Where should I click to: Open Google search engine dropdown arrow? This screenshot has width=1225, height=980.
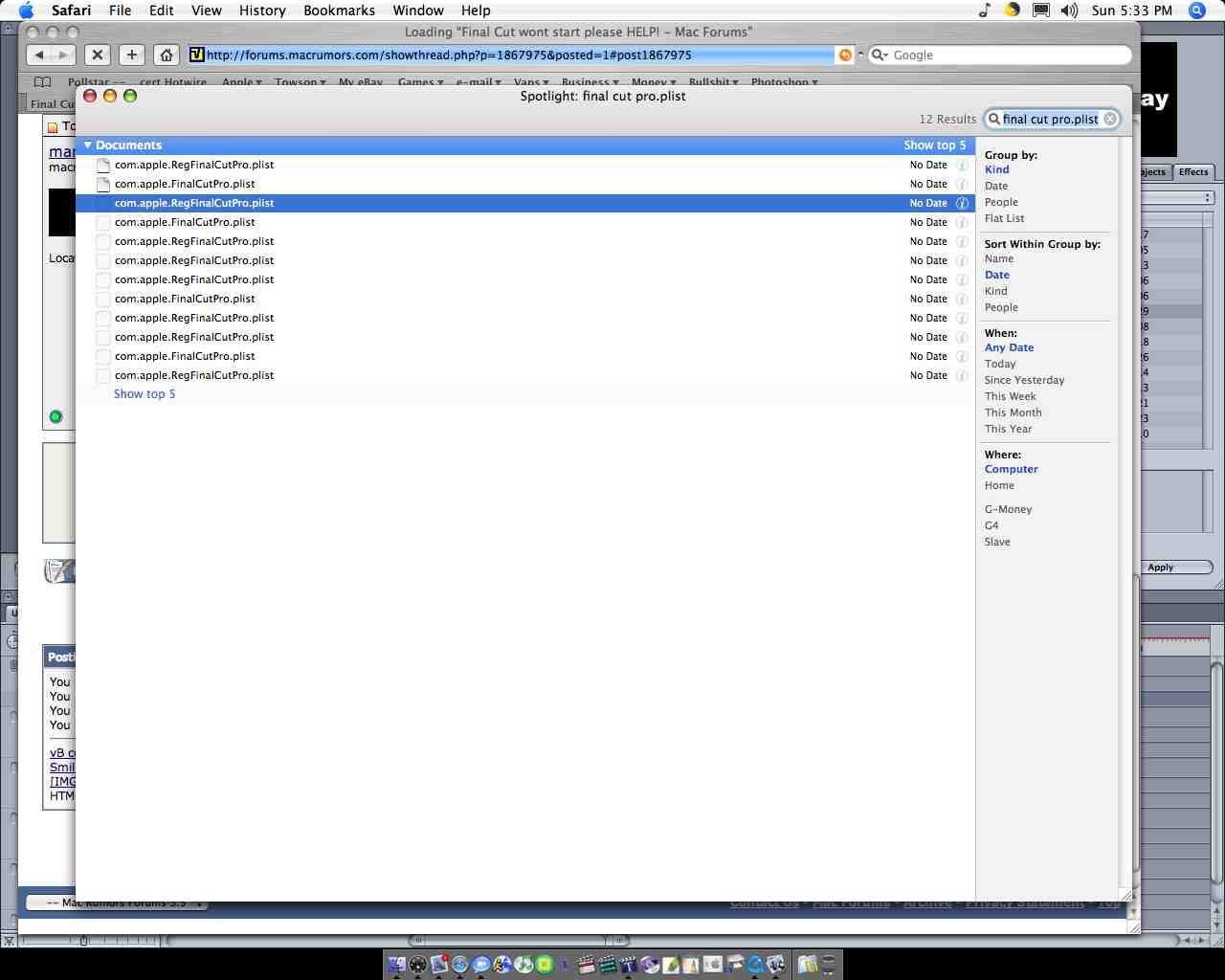879,55
